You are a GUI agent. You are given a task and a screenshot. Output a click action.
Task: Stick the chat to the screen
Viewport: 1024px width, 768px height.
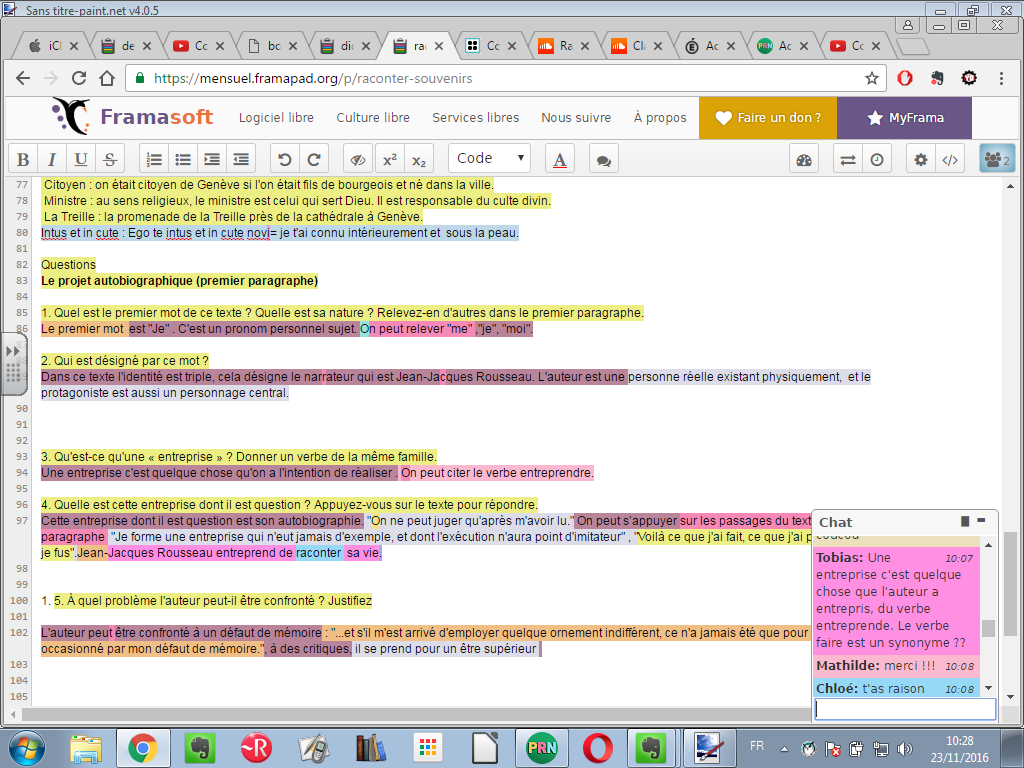[x=965, y=521]
